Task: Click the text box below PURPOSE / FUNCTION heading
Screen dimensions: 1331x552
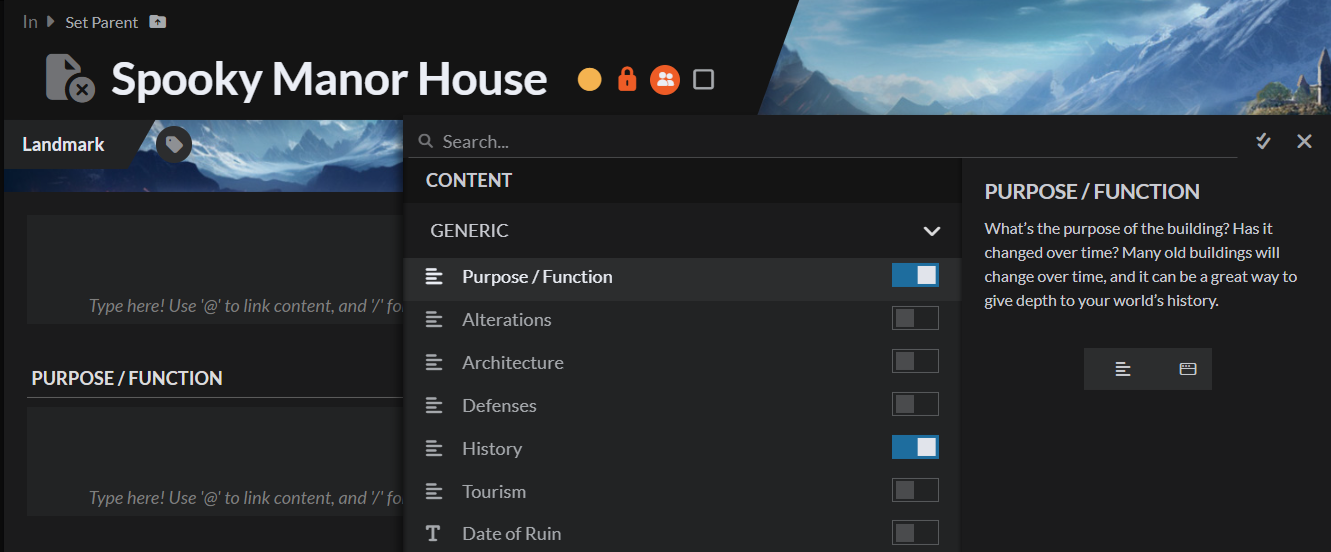Action: (x=215, y=461)
